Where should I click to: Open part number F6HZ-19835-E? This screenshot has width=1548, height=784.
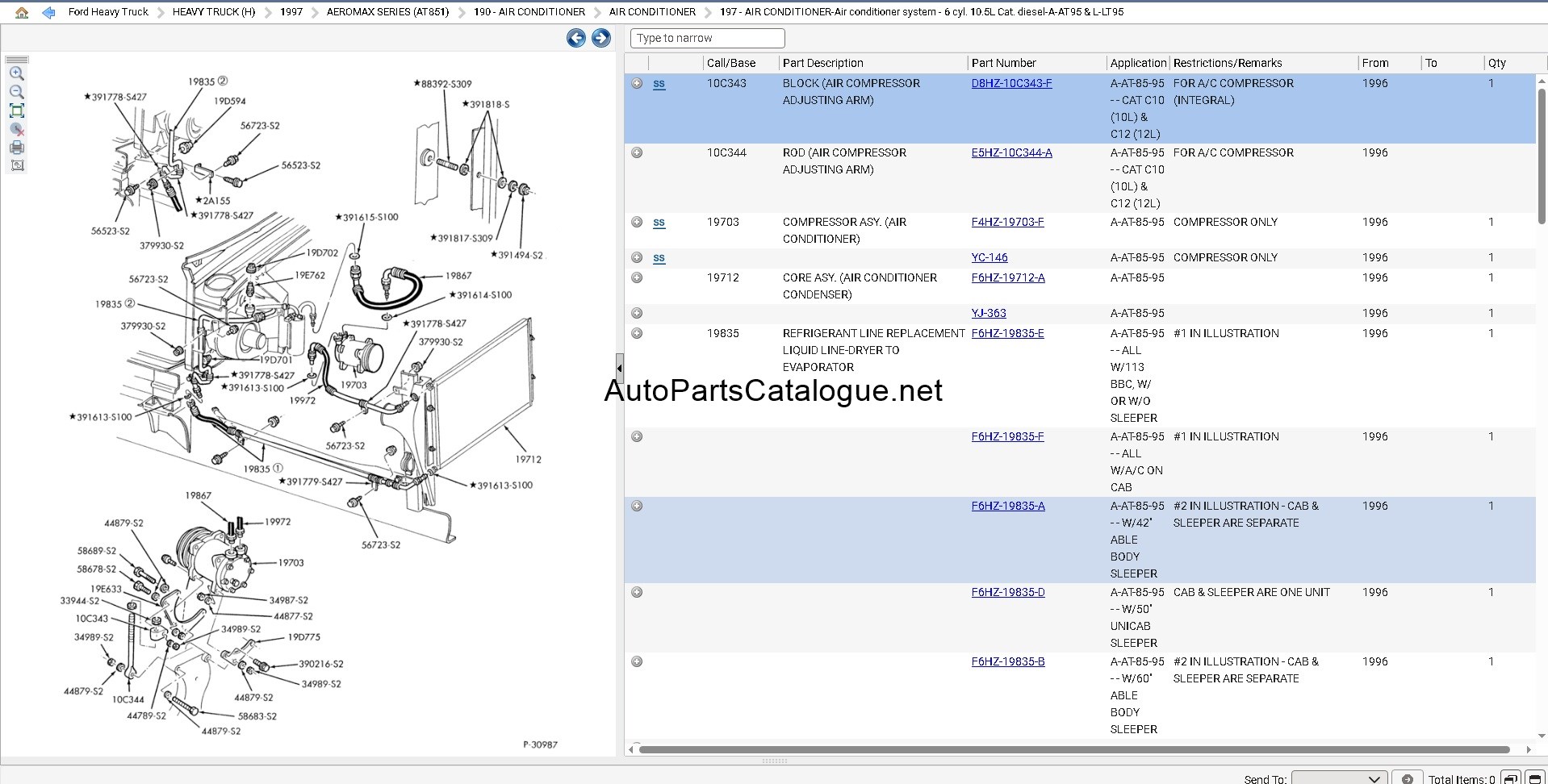1007,333
